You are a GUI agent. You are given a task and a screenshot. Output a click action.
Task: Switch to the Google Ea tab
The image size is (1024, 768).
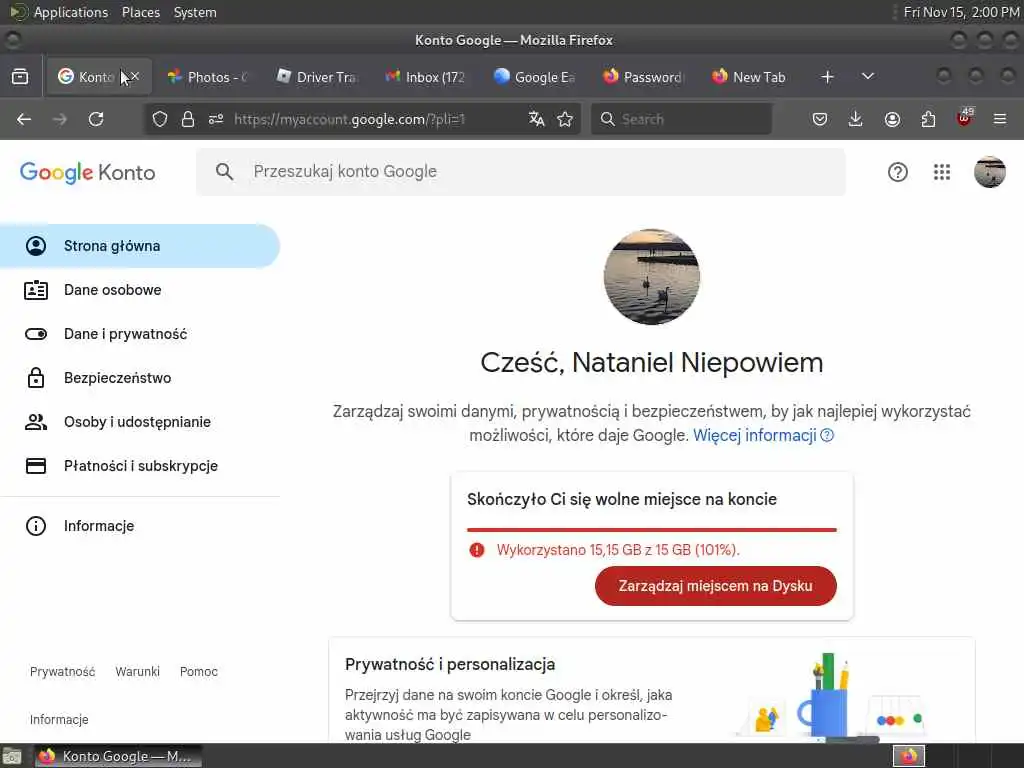point(534,77)
